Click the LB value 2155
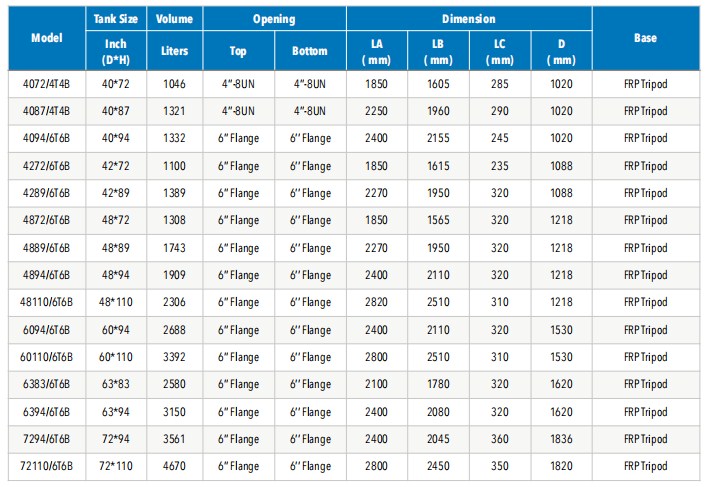 pyautogui.click(x=439, y=139)
